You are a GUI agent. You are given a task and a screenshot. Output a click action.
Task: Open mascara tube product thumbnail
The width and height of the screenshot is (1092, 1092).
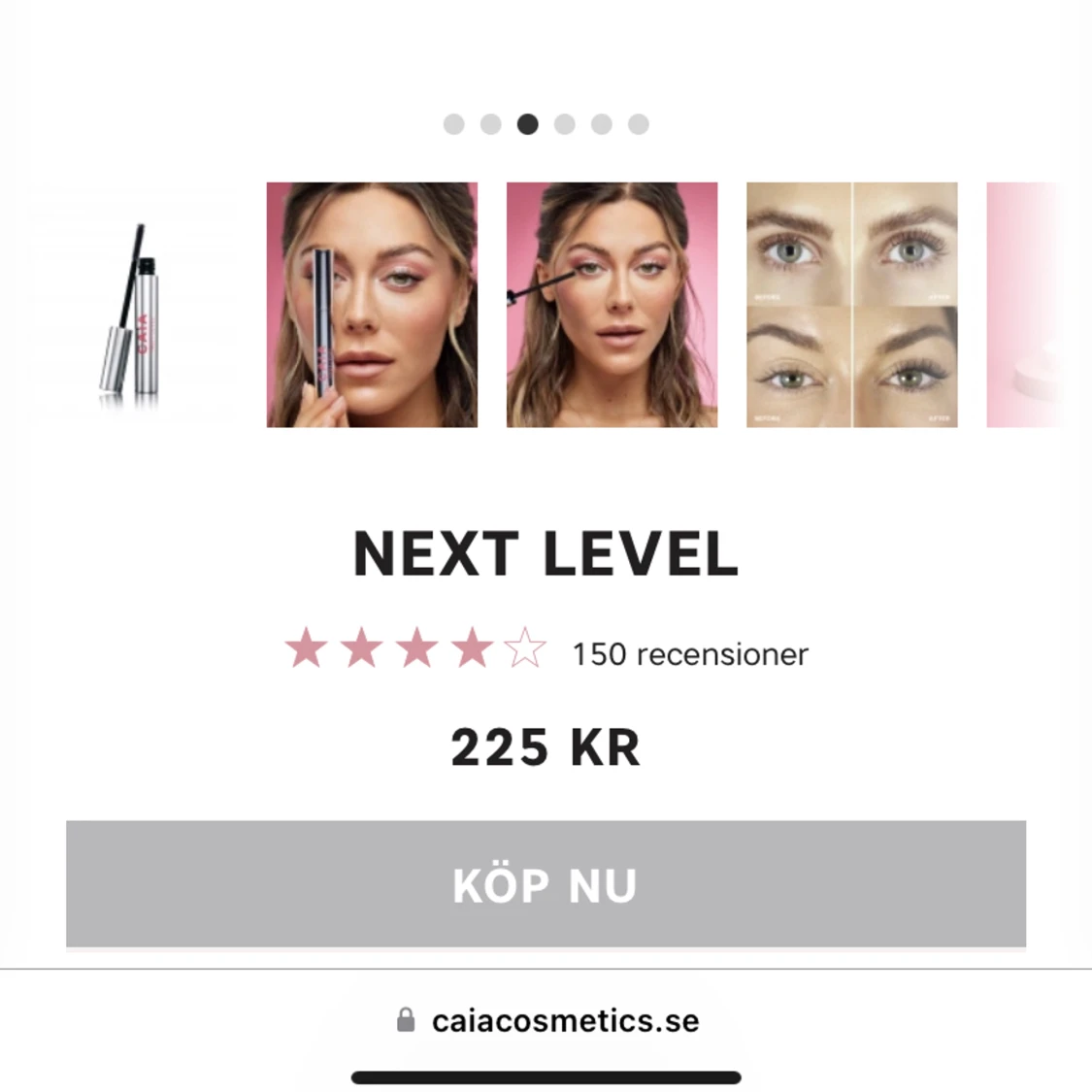coord(132,305)
